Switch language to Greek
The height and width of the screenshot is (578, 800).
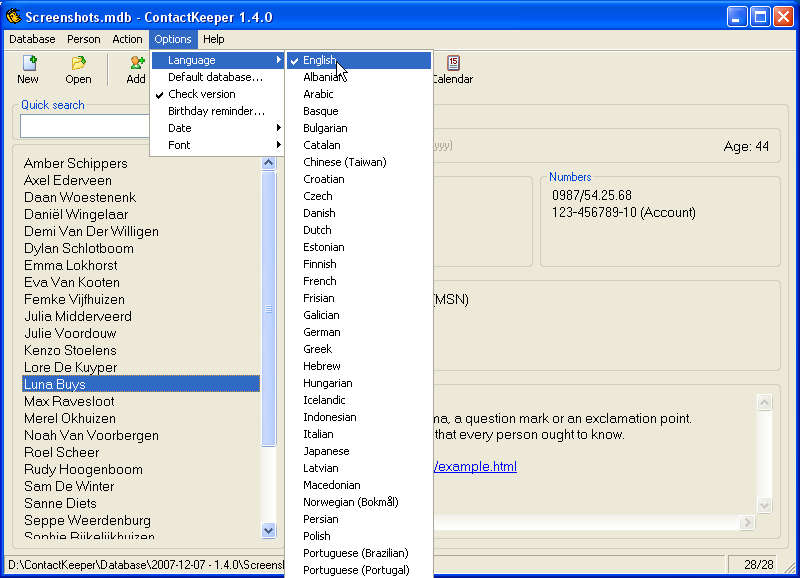tap(359, 349)
